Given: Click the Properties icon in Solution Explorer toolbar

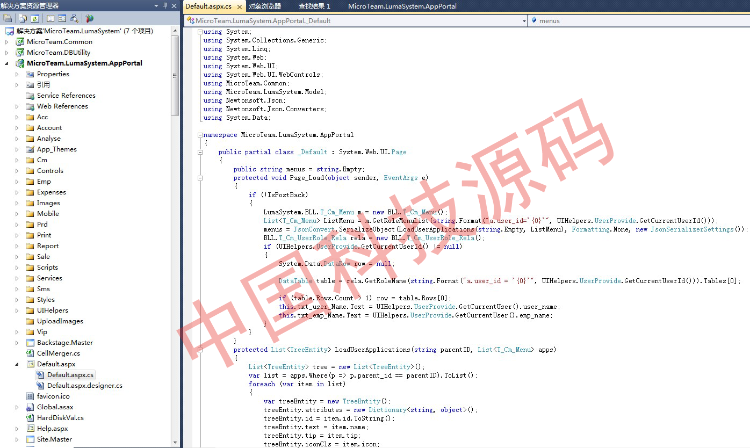Looking at the screenshot, I should (x=8, y=19).
